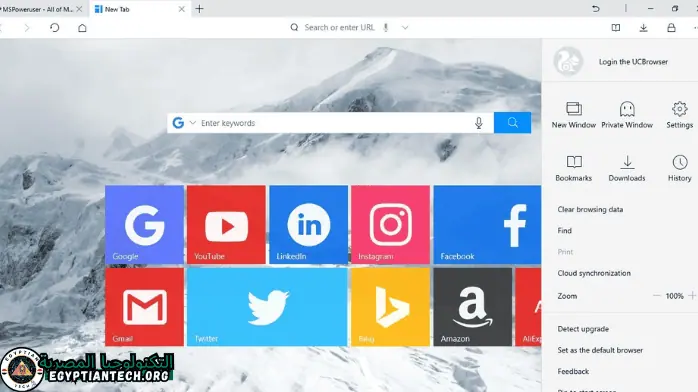Decrease zoom with the minus button

(x=657, y=295)
